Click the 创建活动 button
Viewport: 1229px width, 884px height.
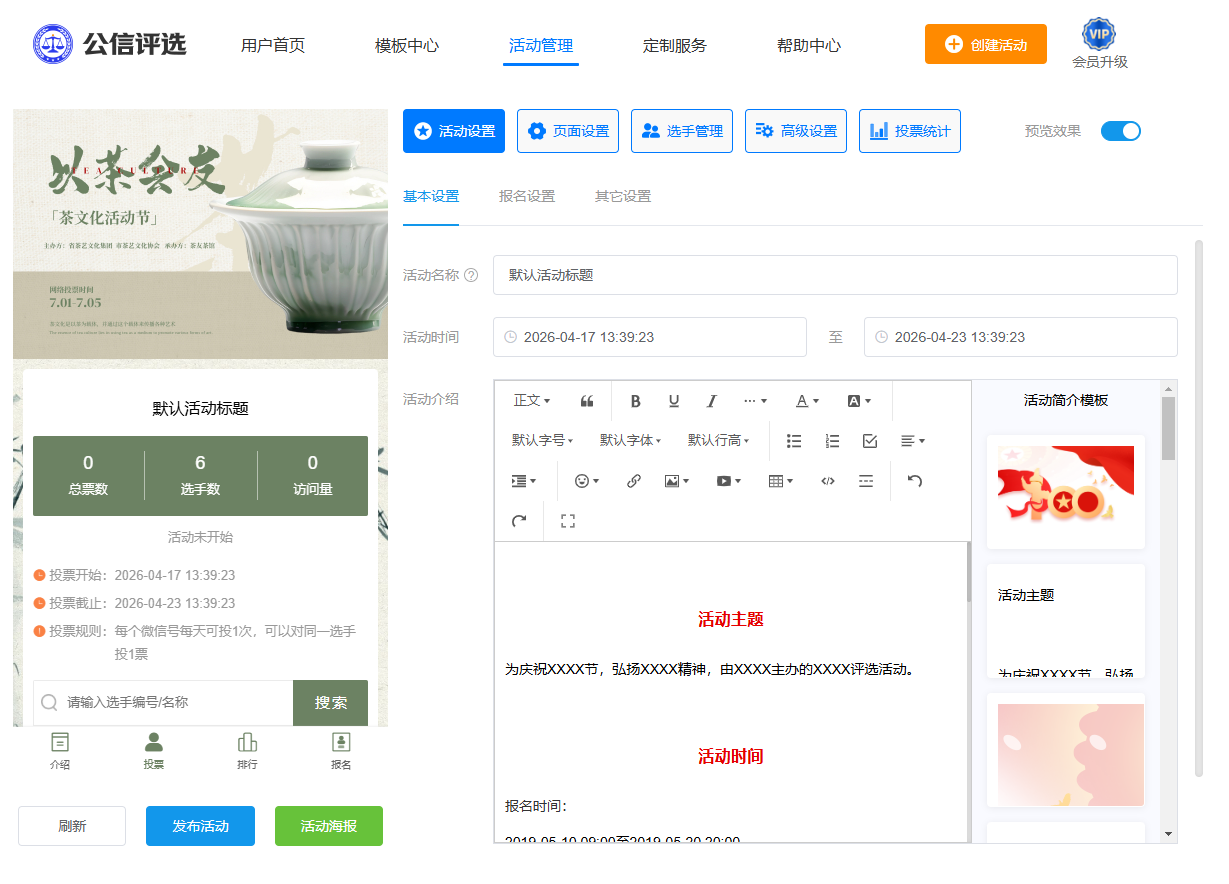point(986,44)
